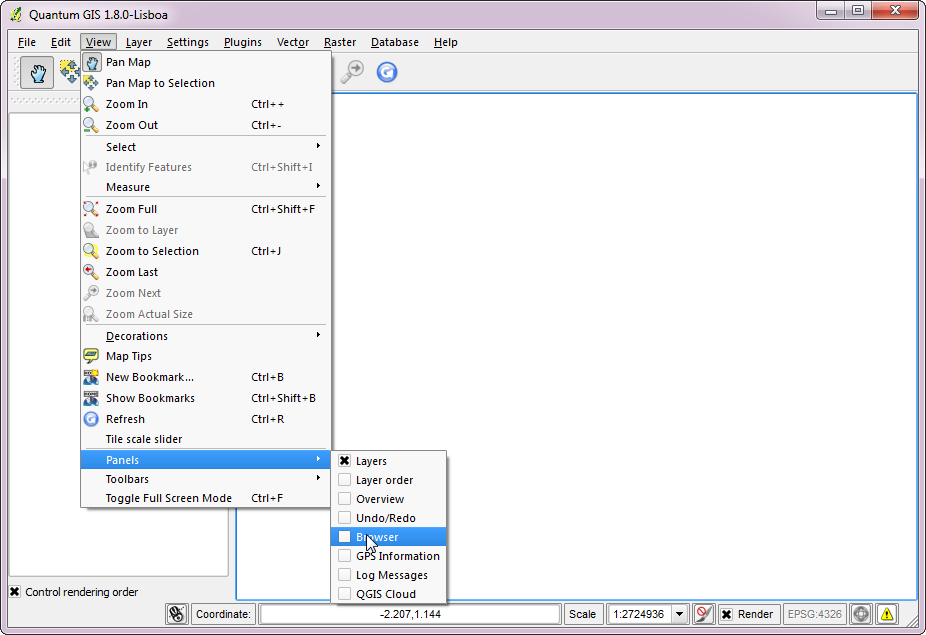Click the New Bookmark icon
Viewport: 926px width, 635px height.
click(x=91, y=377)
